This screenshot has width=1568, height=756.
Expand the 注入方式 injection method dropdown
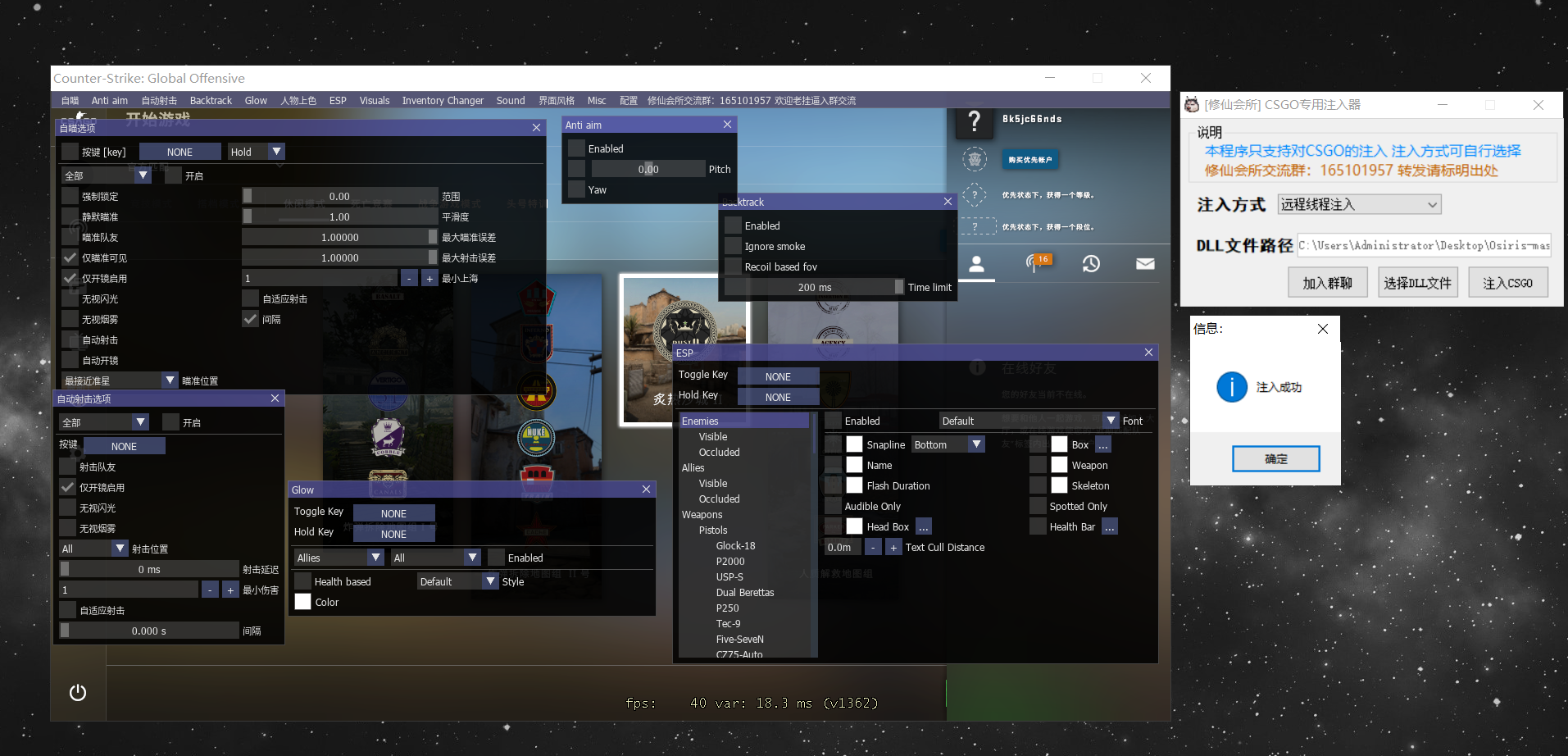coord(1359,205)
